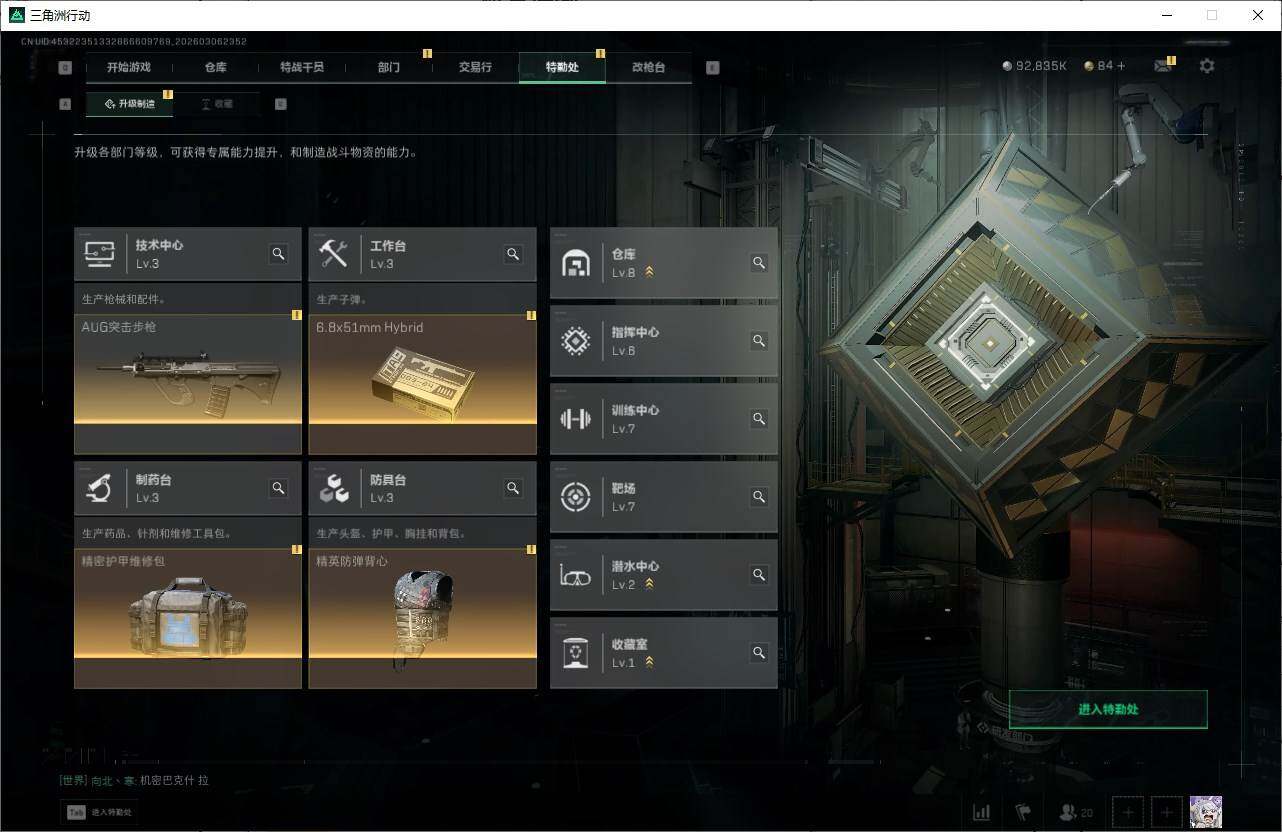The width and height of the screenshot is (1282, 832).
Task: Switch to the 仓库 top tab
Action: click(215, 67)
